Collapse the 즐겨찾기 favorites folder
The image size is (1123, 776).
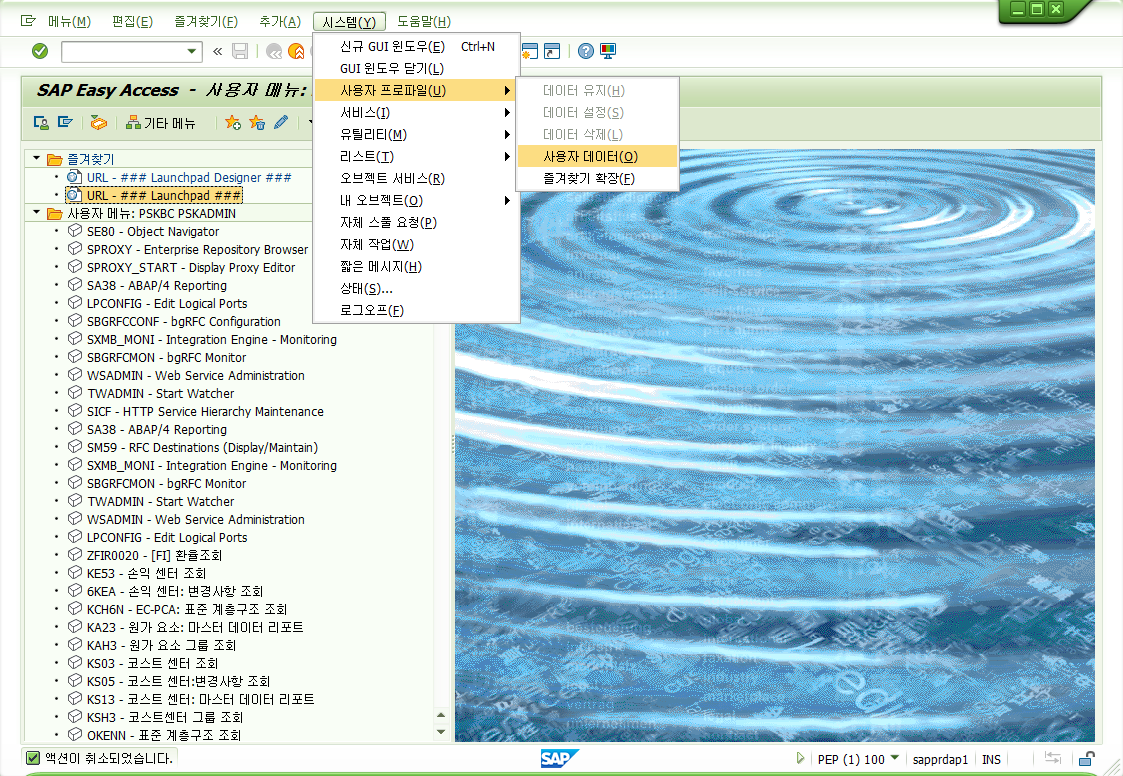pos(37,159)
